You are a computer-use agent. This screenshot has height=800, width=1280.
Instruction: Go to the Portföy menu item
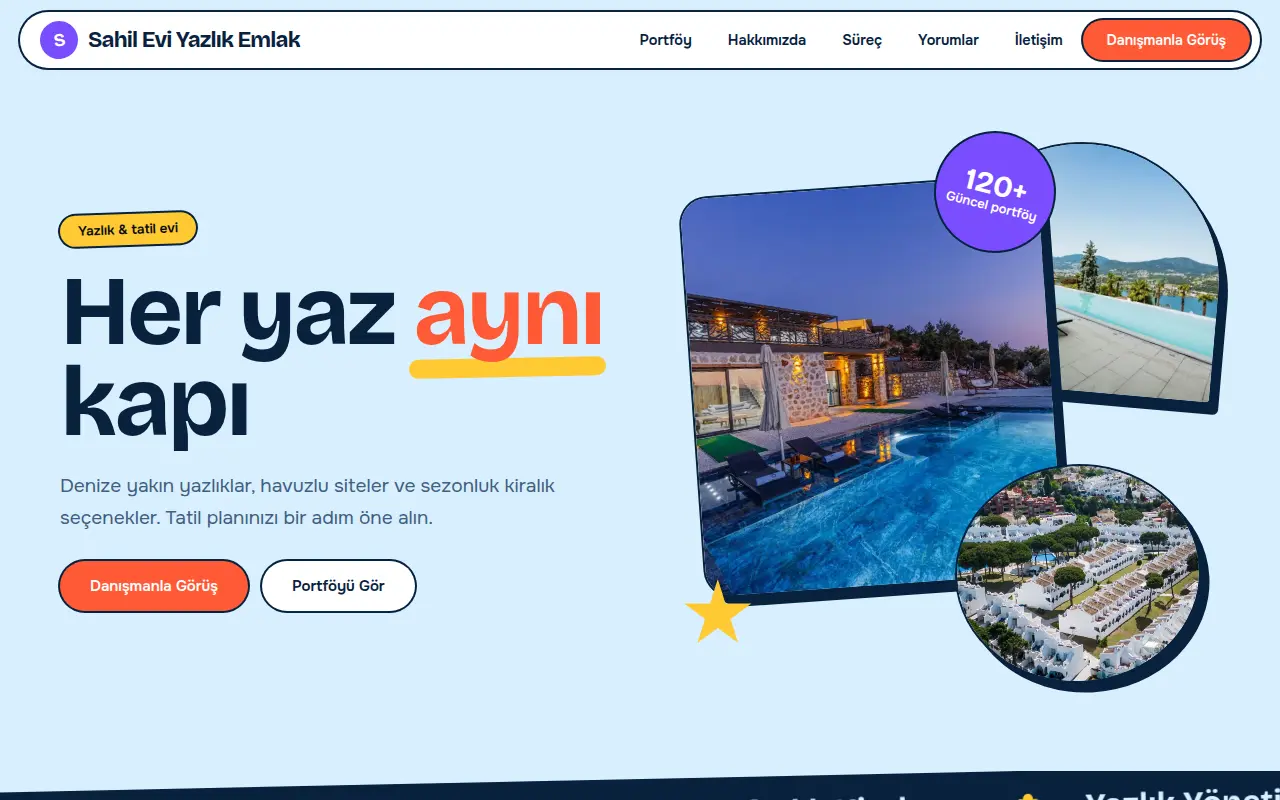666,40
